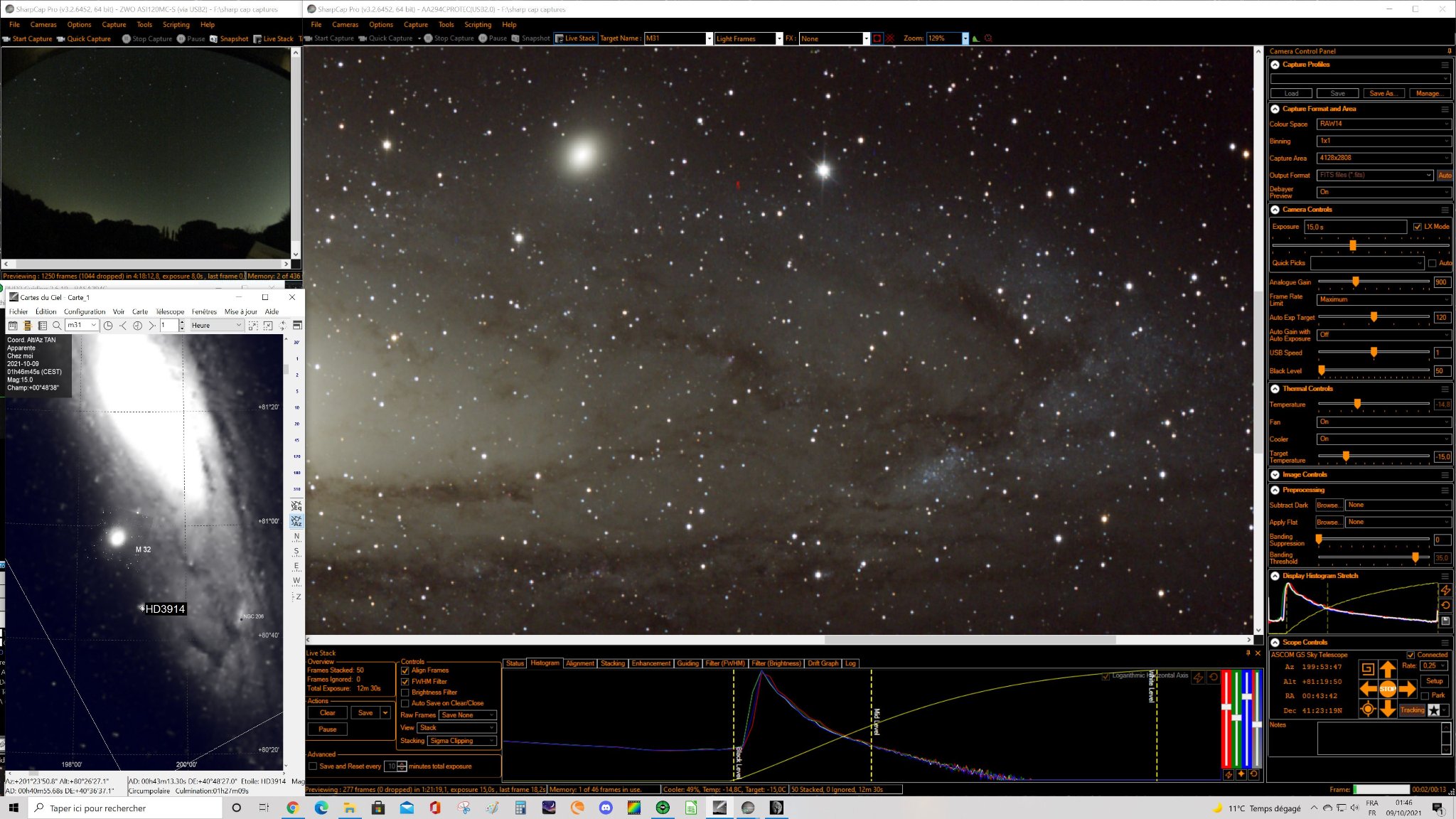Open the Binning dropdown
The width and height of the screenshot is (1456, 819).
(x=1383, y=141)
